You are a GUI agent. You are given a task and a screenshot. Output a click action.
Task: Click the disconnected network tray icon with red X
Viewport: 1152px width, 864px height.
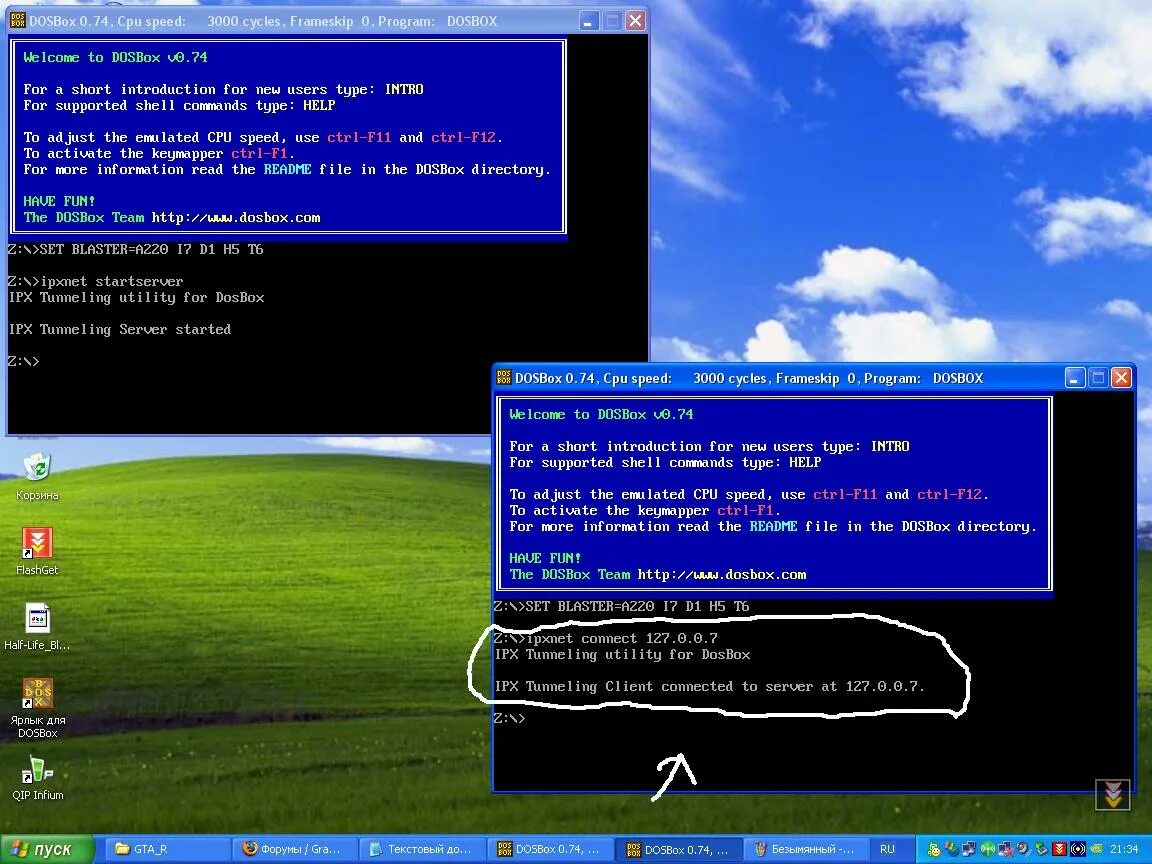(1006, 849)
